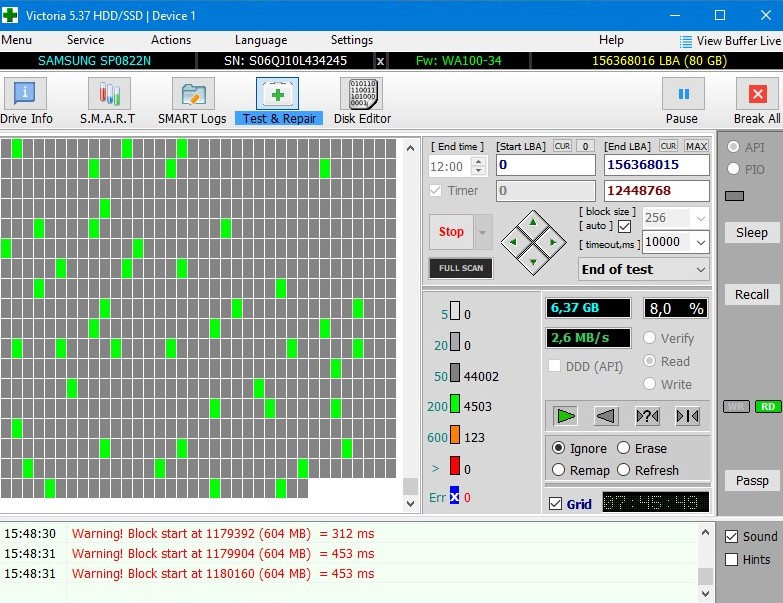783x603 pixels.
Task: Toggle the Sound checkbox
Action: tap(732, 537)
